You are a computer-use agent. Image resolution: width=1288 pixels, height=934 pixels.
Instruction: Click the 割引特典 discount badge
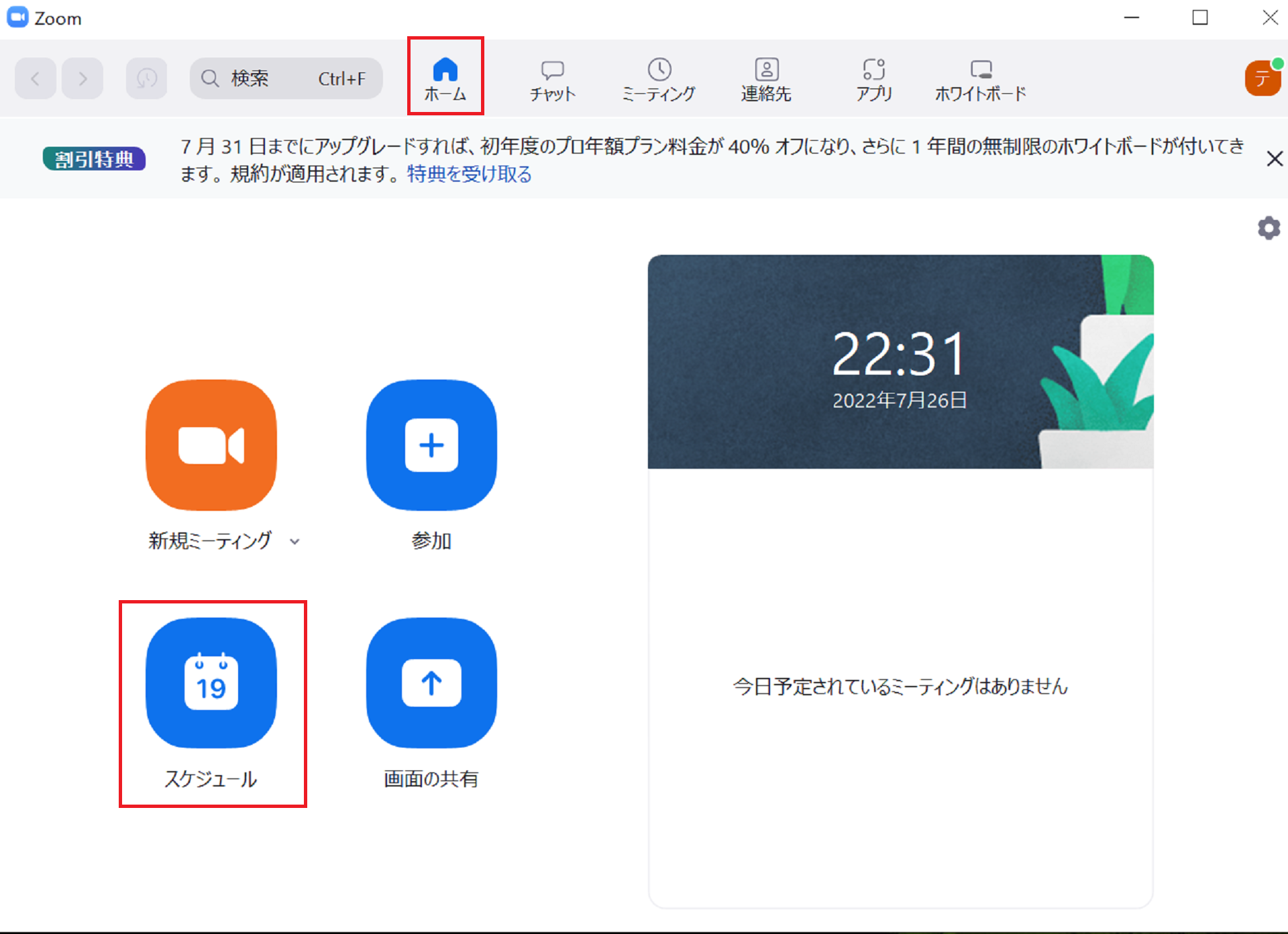point(94,159)
